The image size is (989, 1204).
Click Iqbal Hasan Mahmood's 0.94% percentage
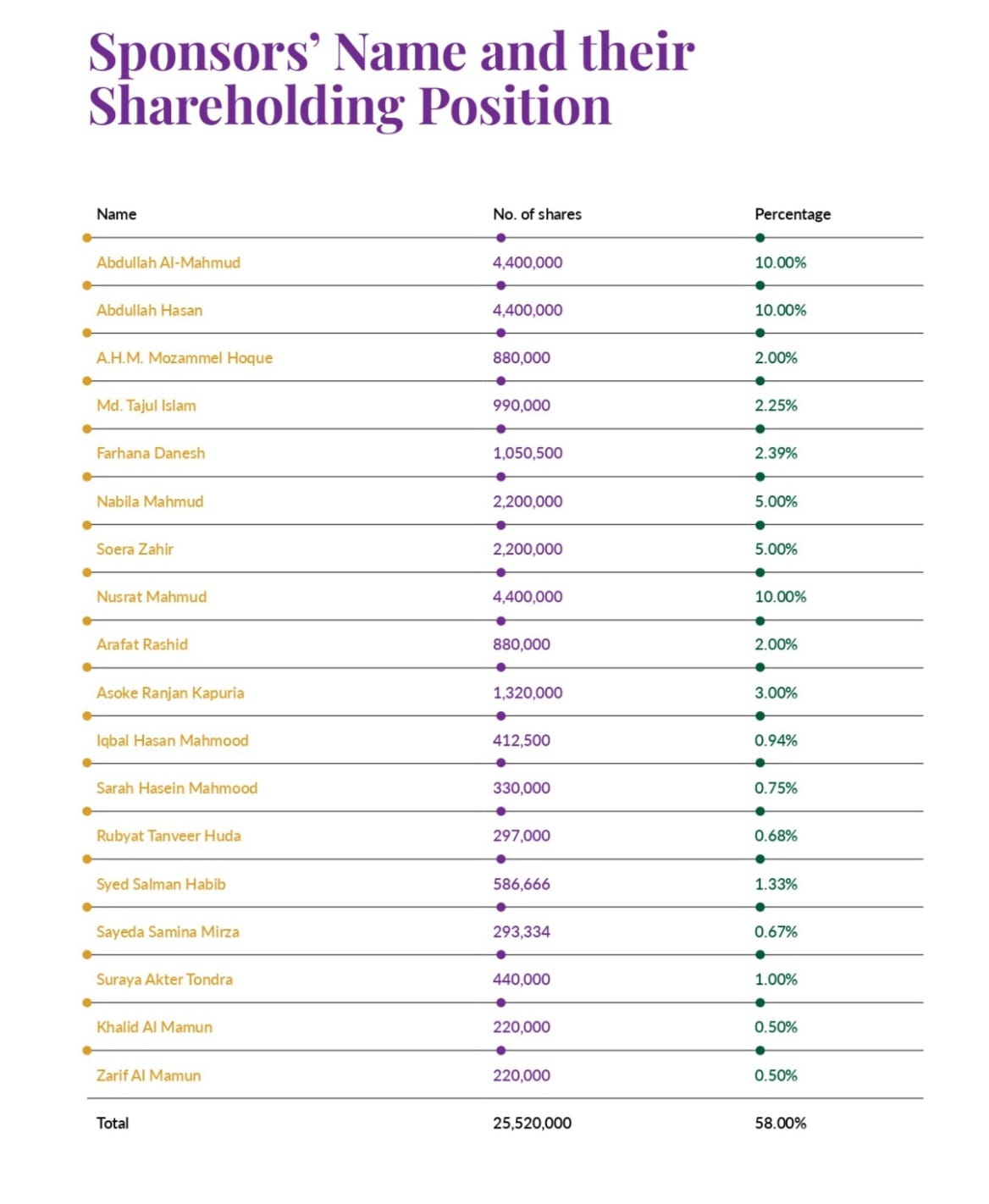[776, 740]
